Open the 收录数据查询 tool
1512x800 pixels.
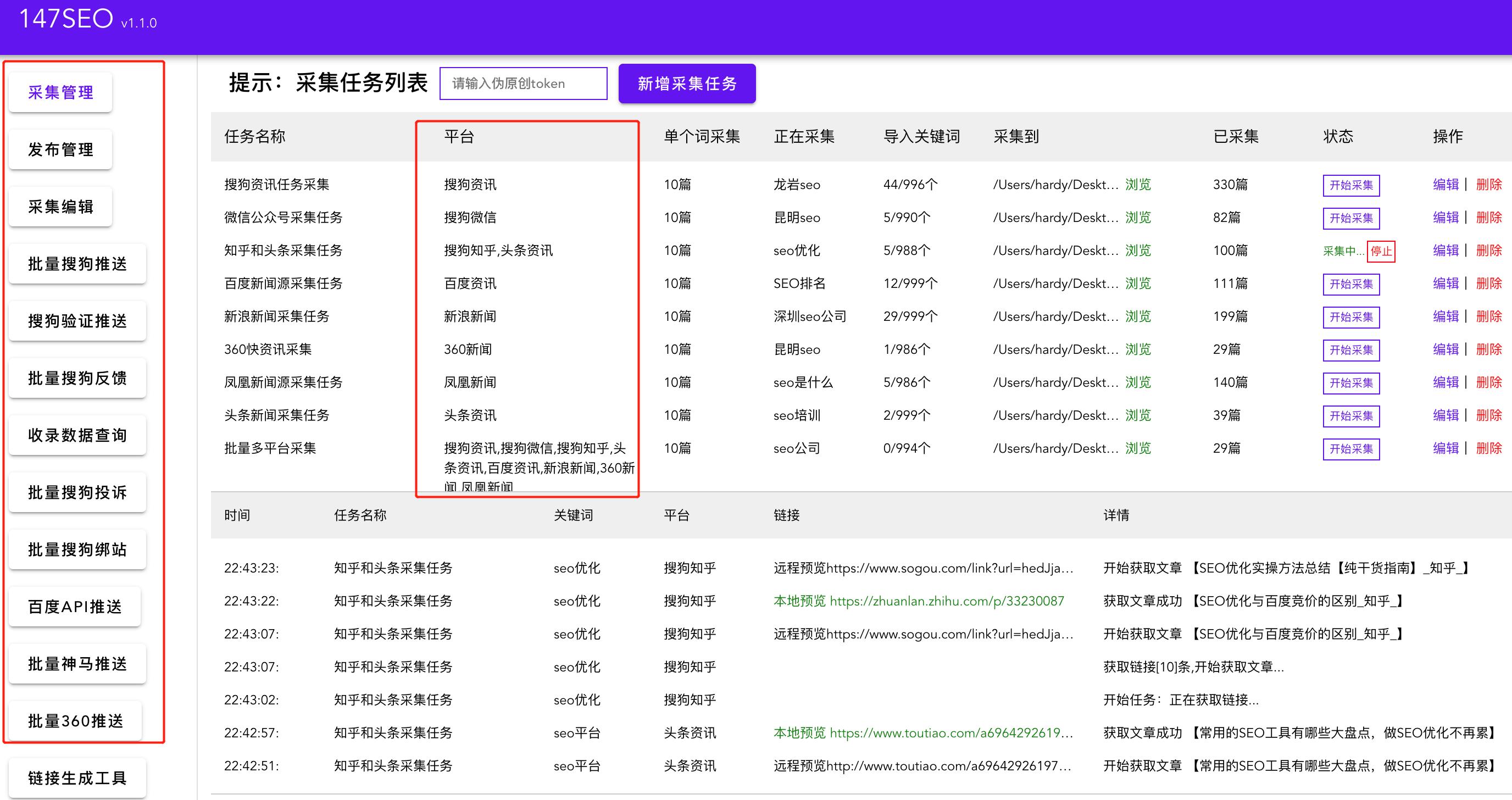[x=77, y=434]
